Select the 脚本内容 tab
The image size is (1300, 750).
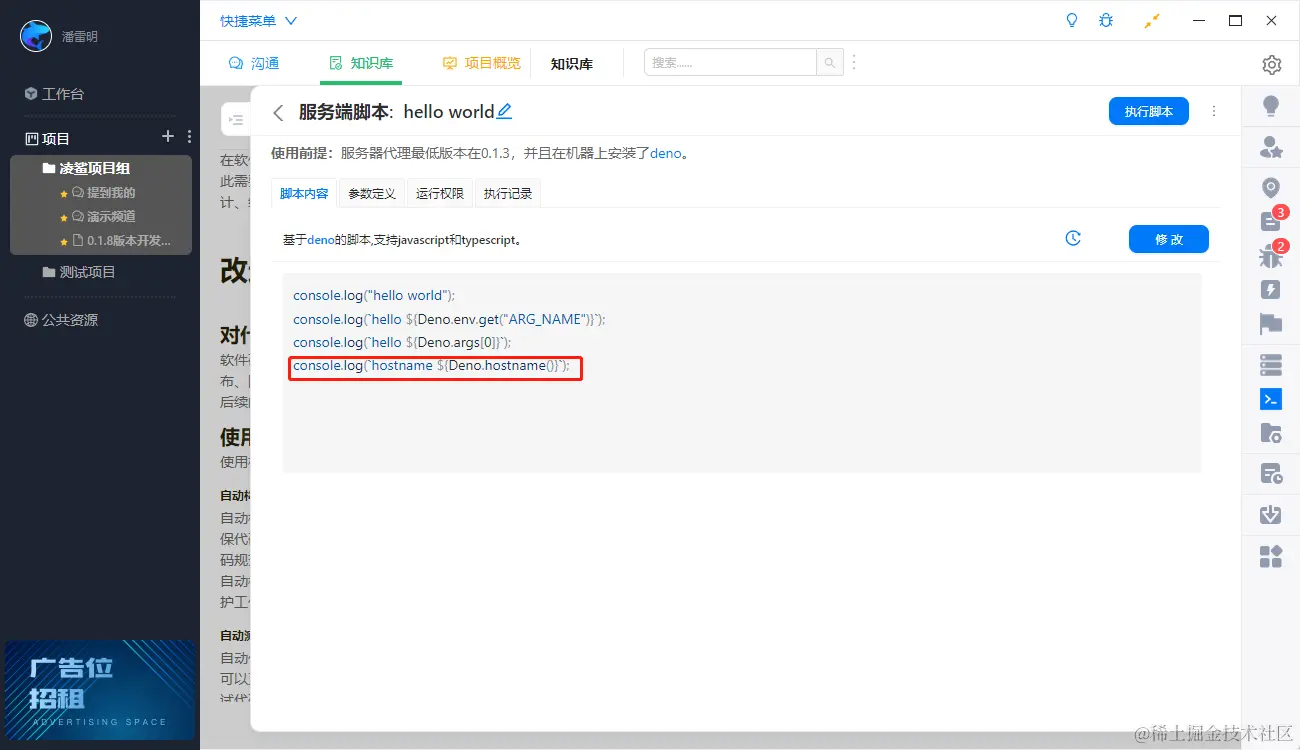coord(304,194)
